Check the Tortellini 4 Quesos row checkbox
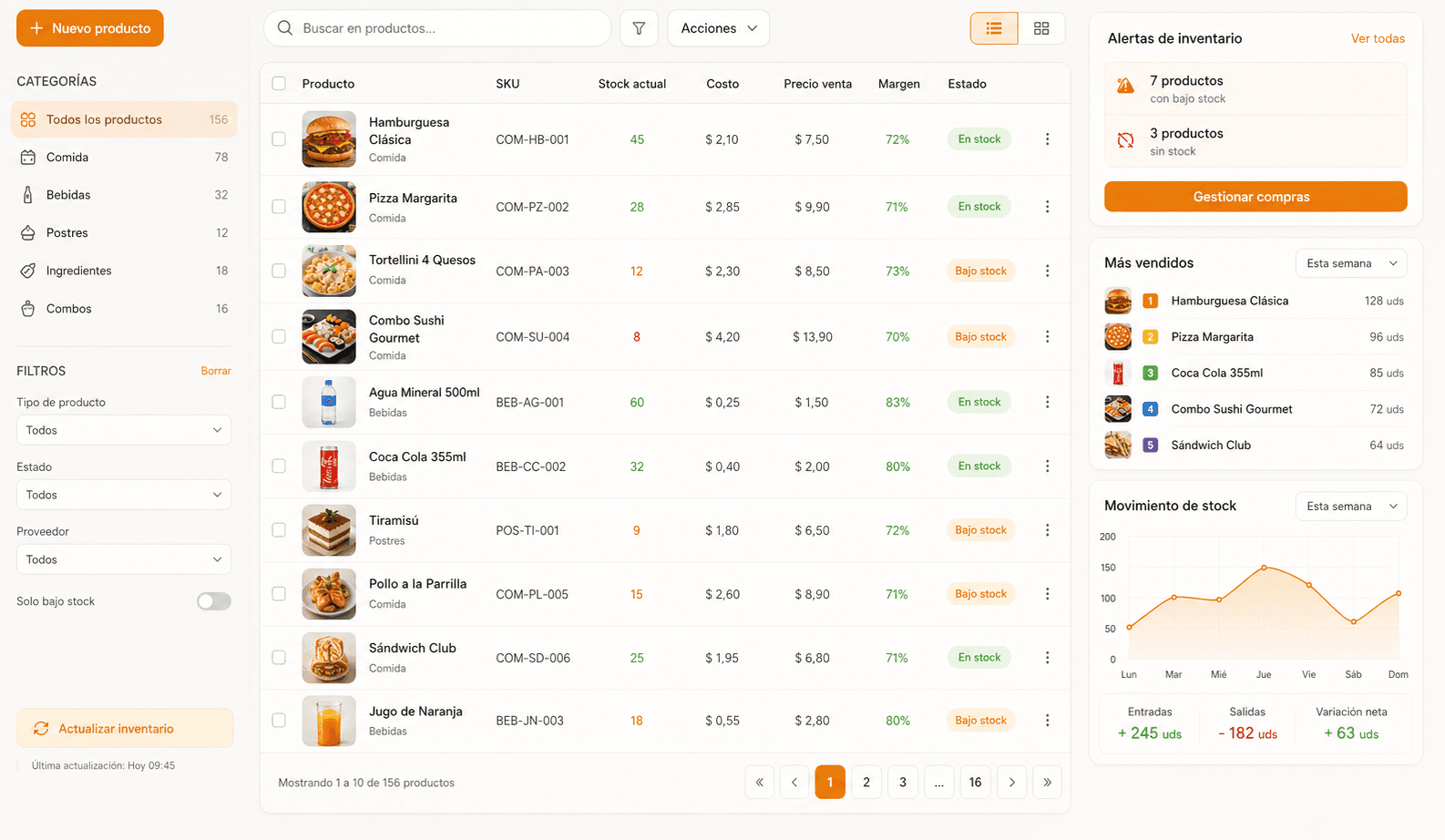 [279, 271]
